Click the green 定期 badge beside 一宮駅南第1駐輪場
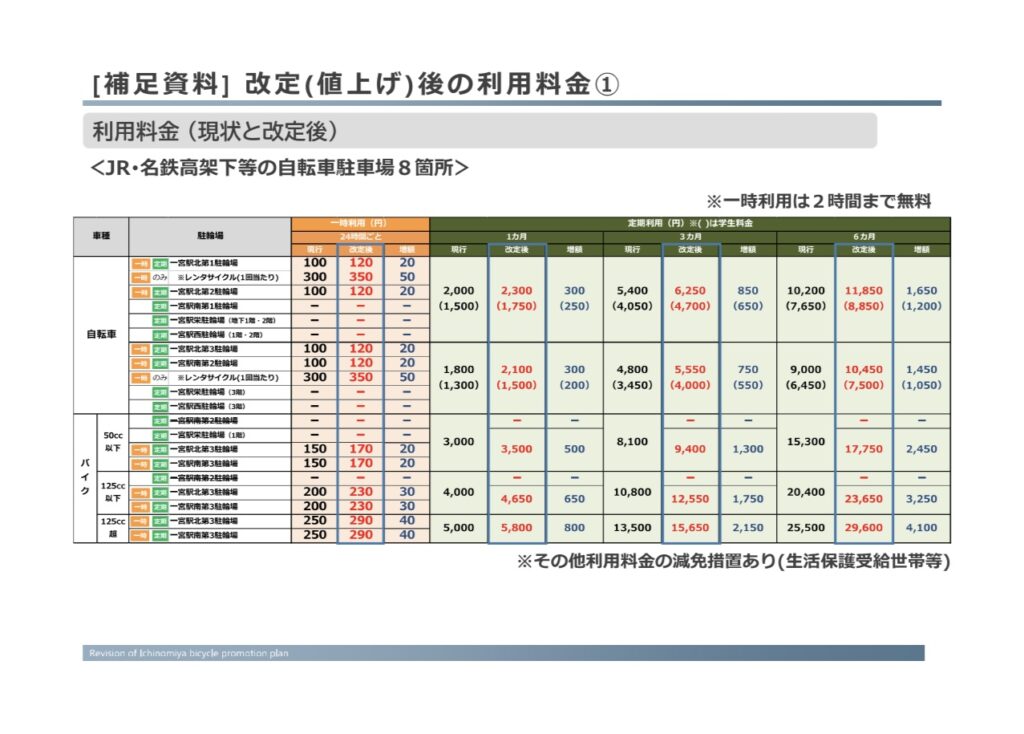1024x734 pixels. pos(159,306)
